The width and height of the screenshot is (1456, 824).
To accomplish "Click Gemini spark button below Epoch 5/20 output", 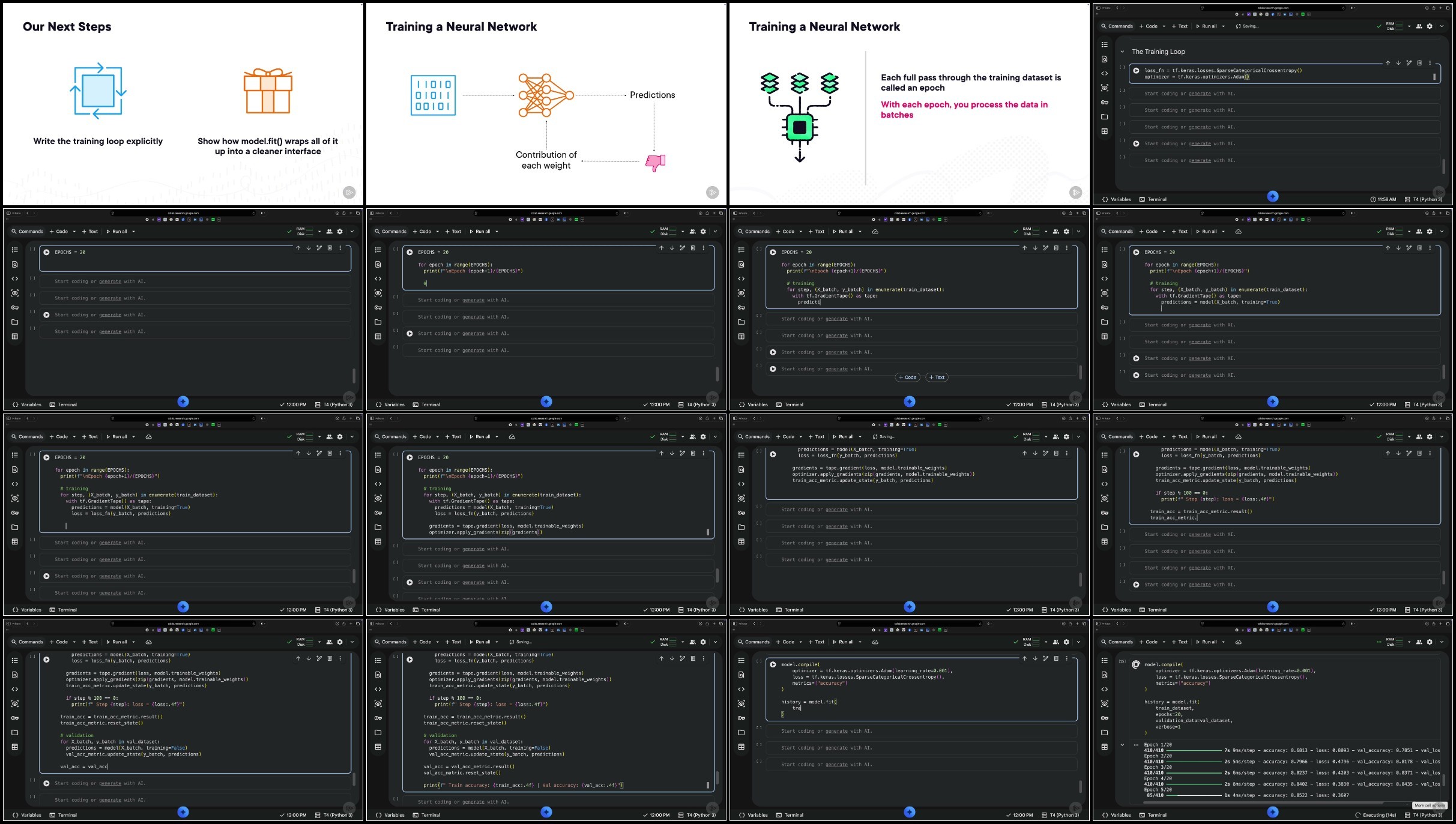I will pos(1272,812).
